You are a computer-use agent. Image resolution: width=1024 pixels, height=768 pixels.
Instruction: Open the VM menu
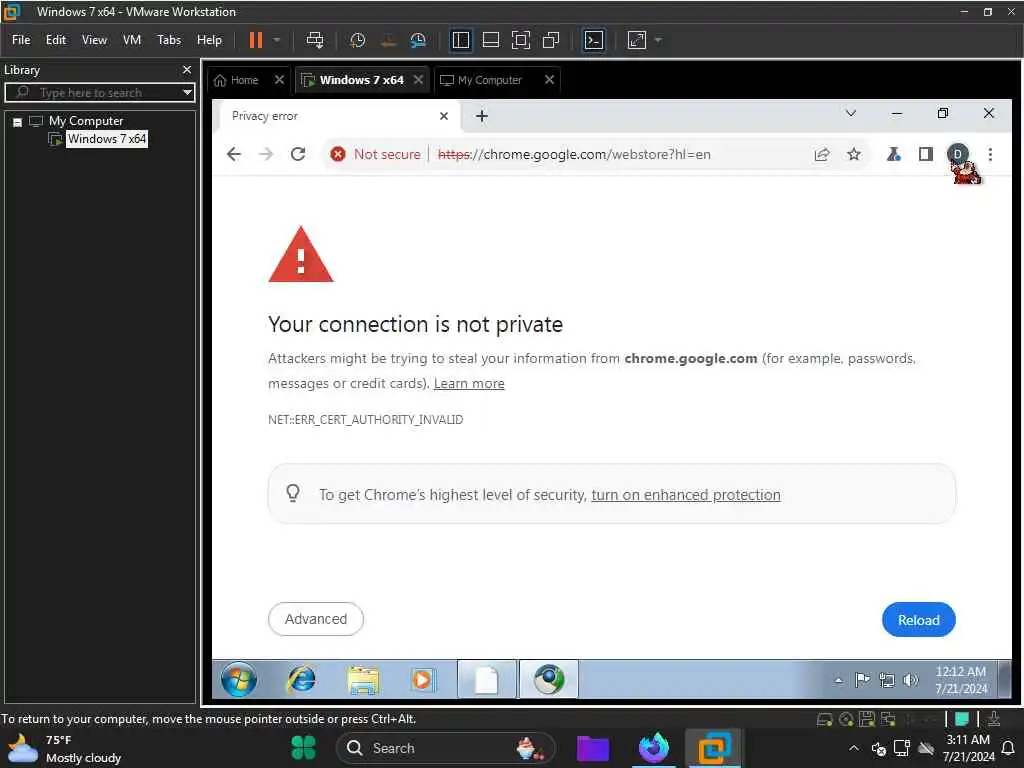point(132,40)
